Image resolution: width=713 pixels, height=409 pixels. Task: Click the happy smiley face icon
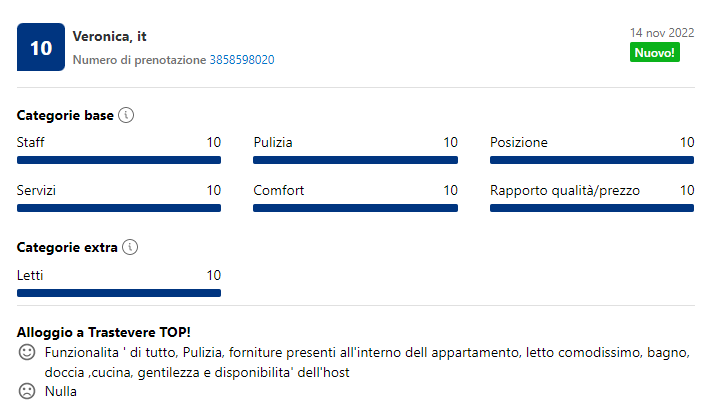(x=27, y=353)
